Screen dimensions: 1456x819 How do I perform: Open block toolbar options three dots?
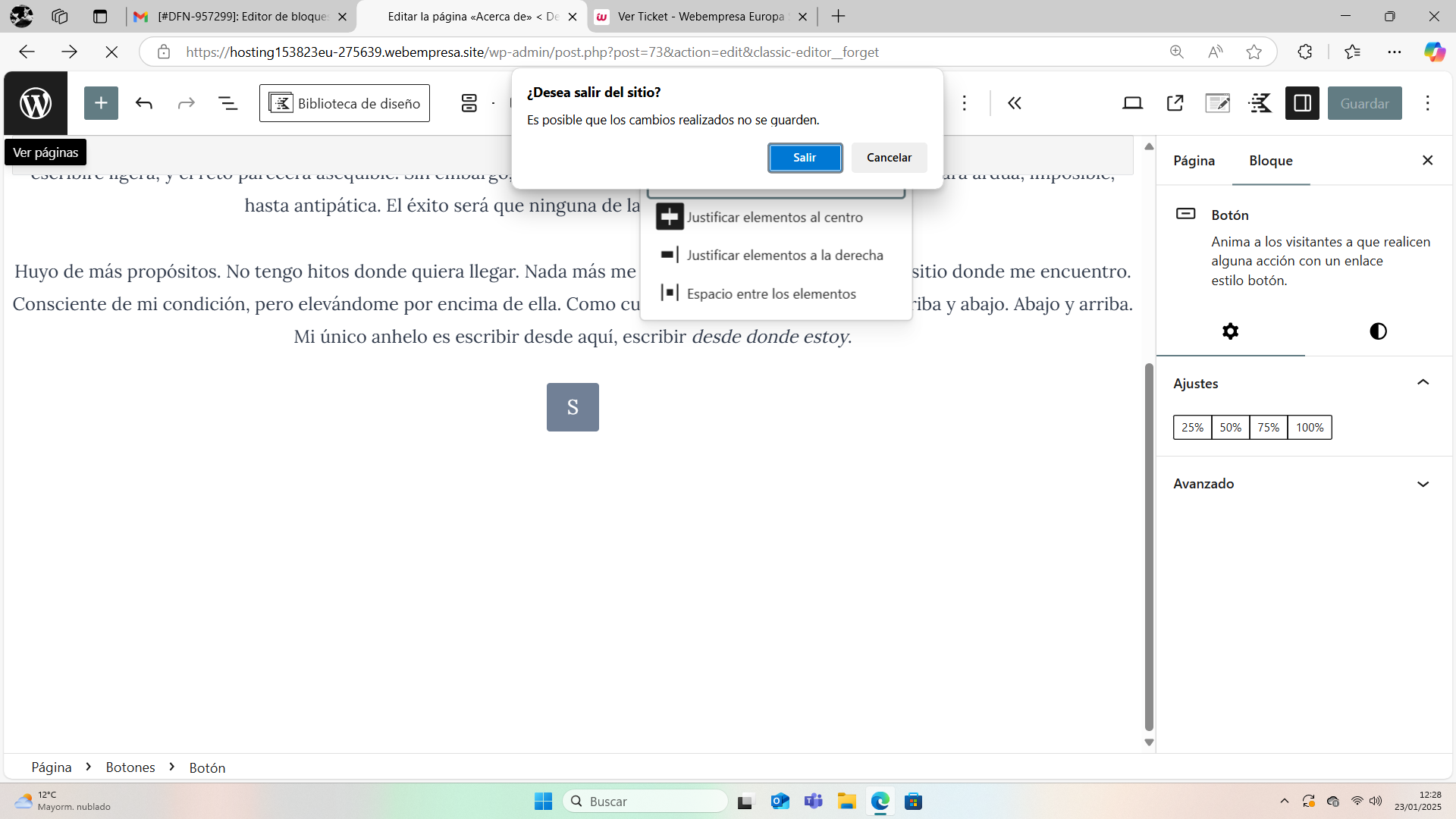click(x=965, y=103)
